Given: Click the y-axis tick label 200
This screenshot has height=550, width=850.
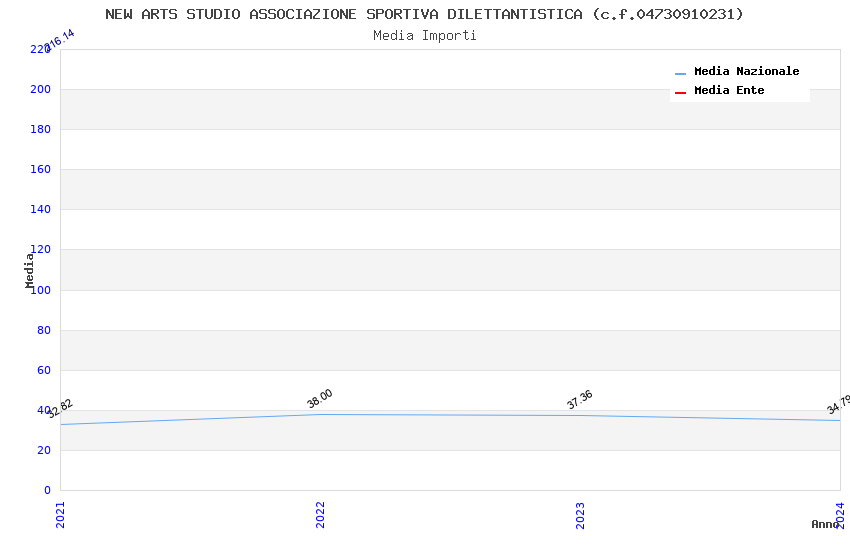Looking at the screenshot, I should (x=41, y=89).
